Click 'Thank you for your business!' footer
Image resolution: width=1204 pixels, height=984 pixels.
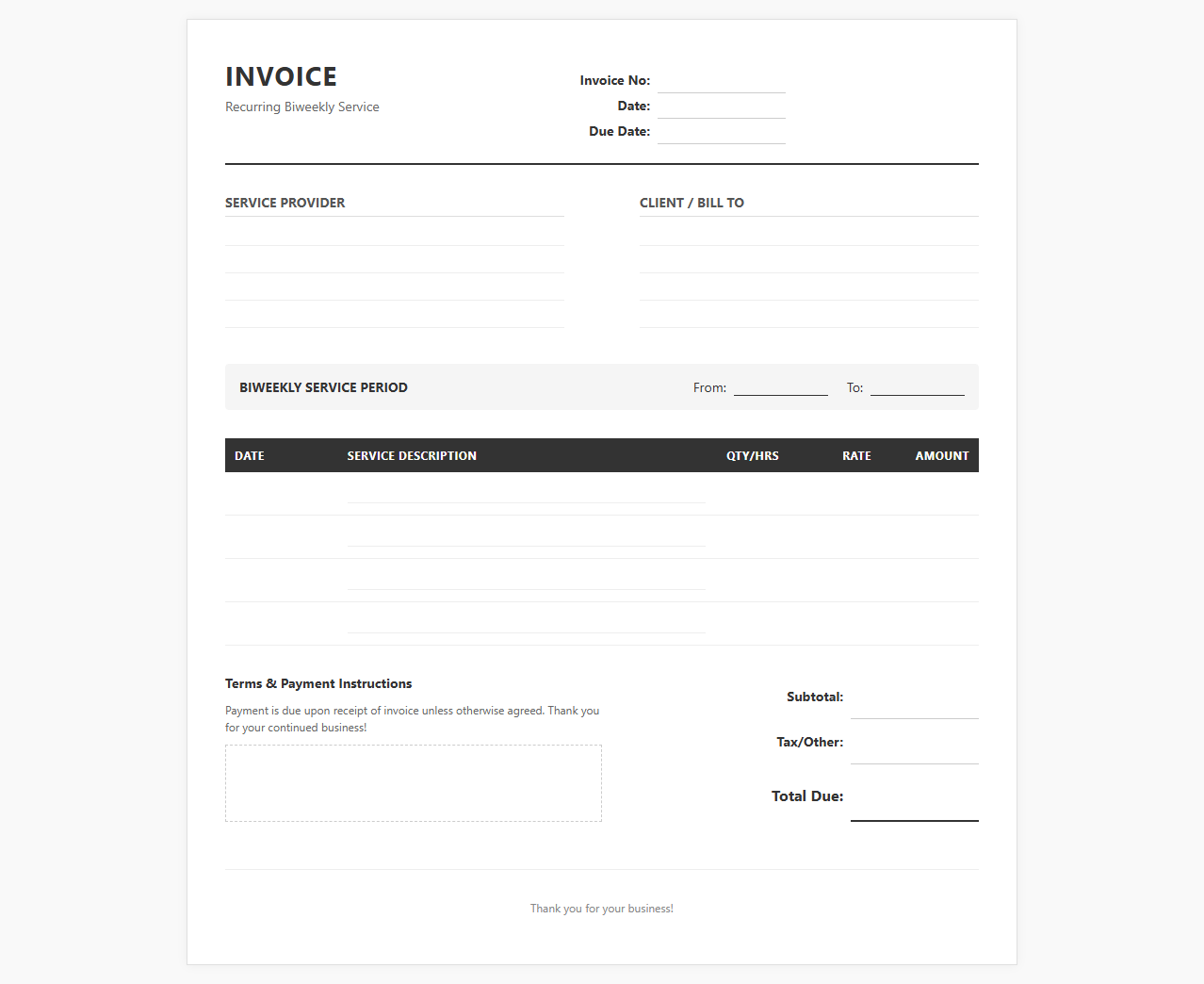602,909
